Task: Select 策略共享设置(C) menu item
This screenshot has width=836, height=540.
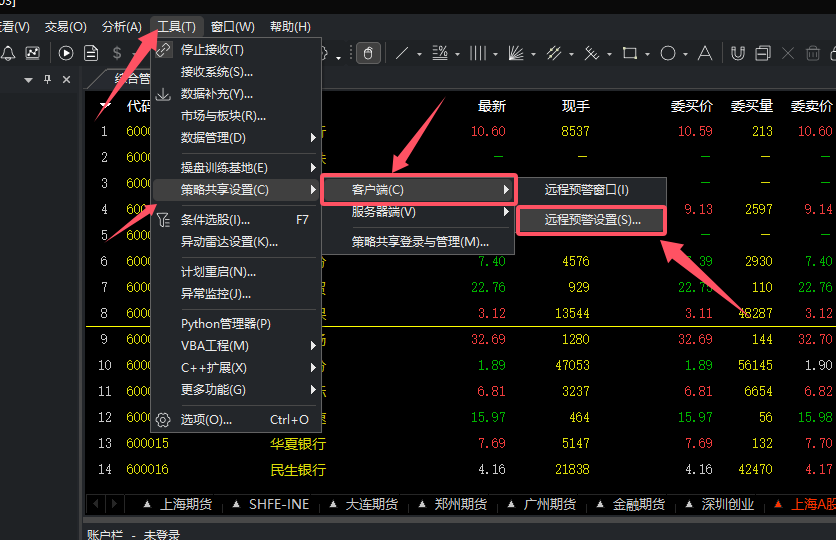Action: (237, 190)
